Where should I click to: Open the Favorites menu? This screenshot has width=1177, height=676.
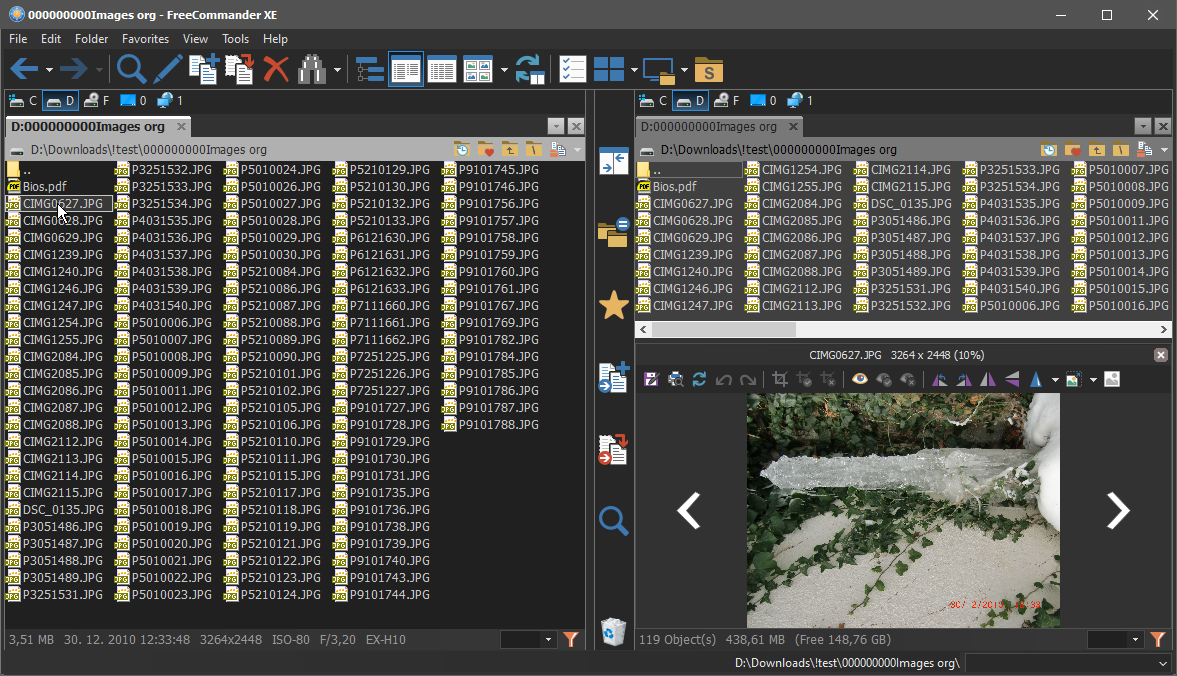(x=145, y=39)
